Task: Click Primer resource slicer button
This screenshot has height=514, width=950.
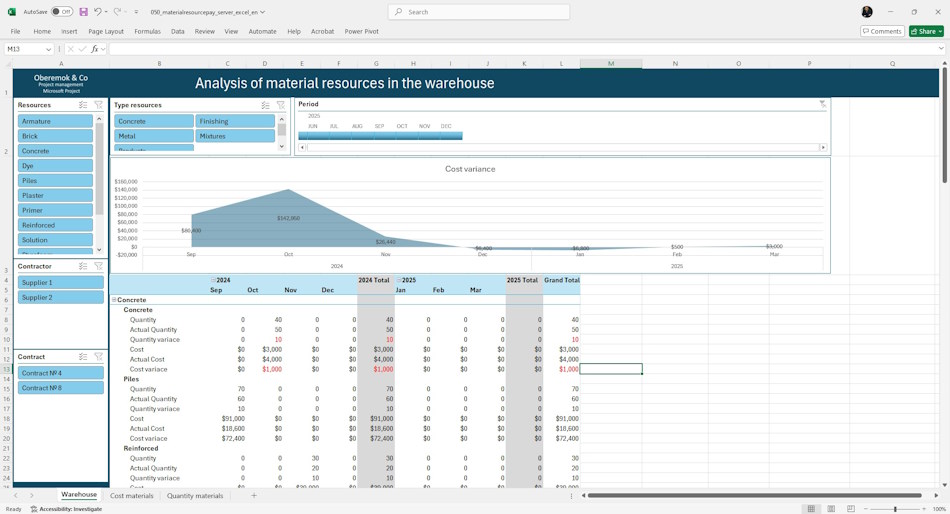Action: pos(55,210)
